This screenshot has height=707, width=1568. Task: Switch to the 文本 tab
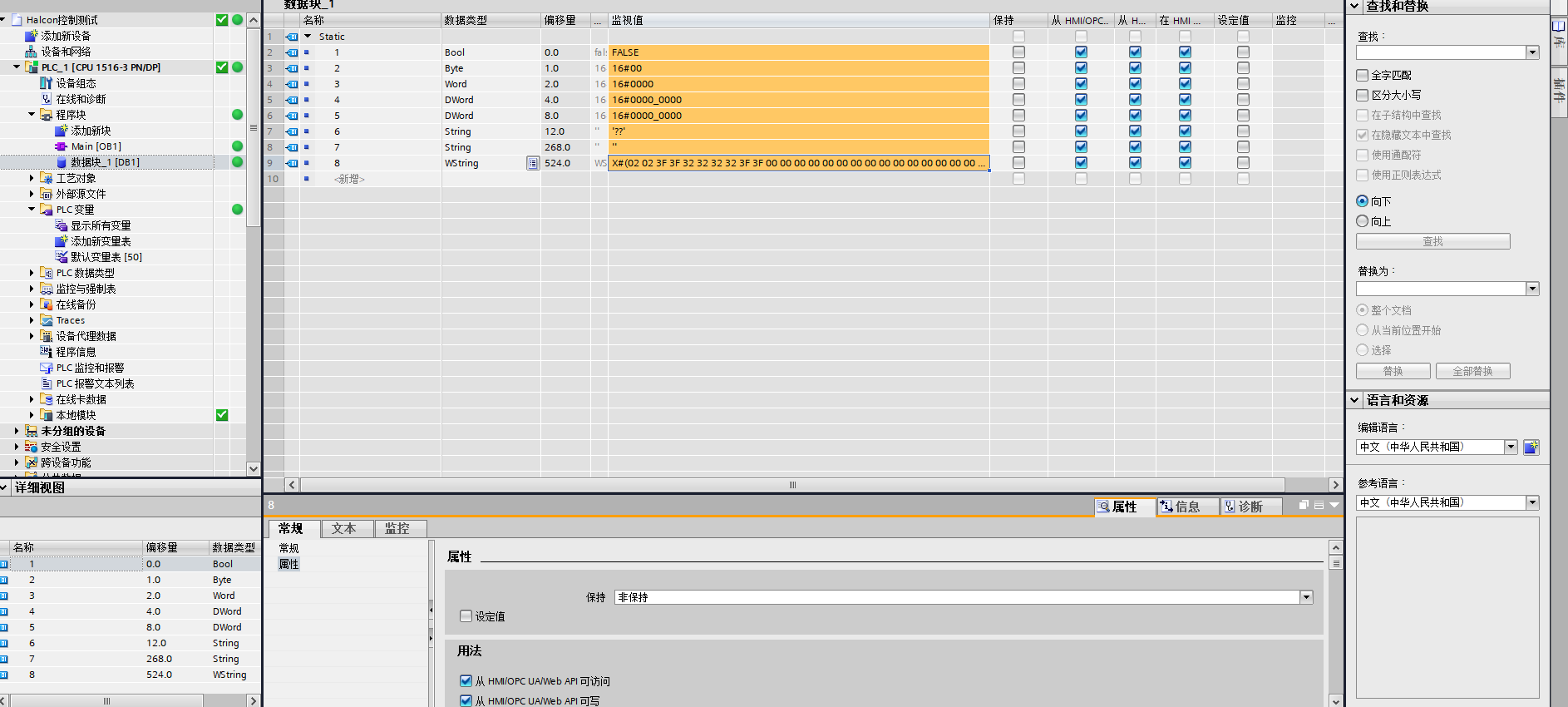click(x=348, y=528)
